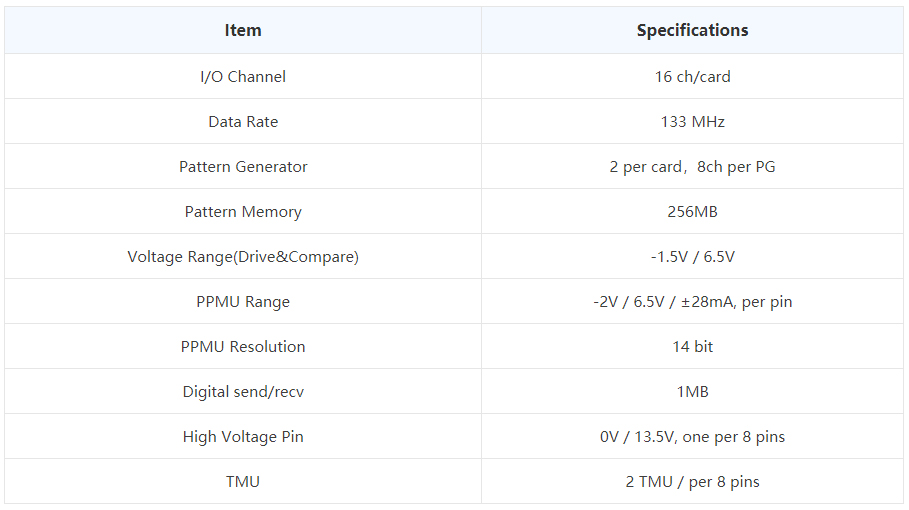Select the PPMU Range cell
This screenshot has height=510, width=909.
coord(243,302)
